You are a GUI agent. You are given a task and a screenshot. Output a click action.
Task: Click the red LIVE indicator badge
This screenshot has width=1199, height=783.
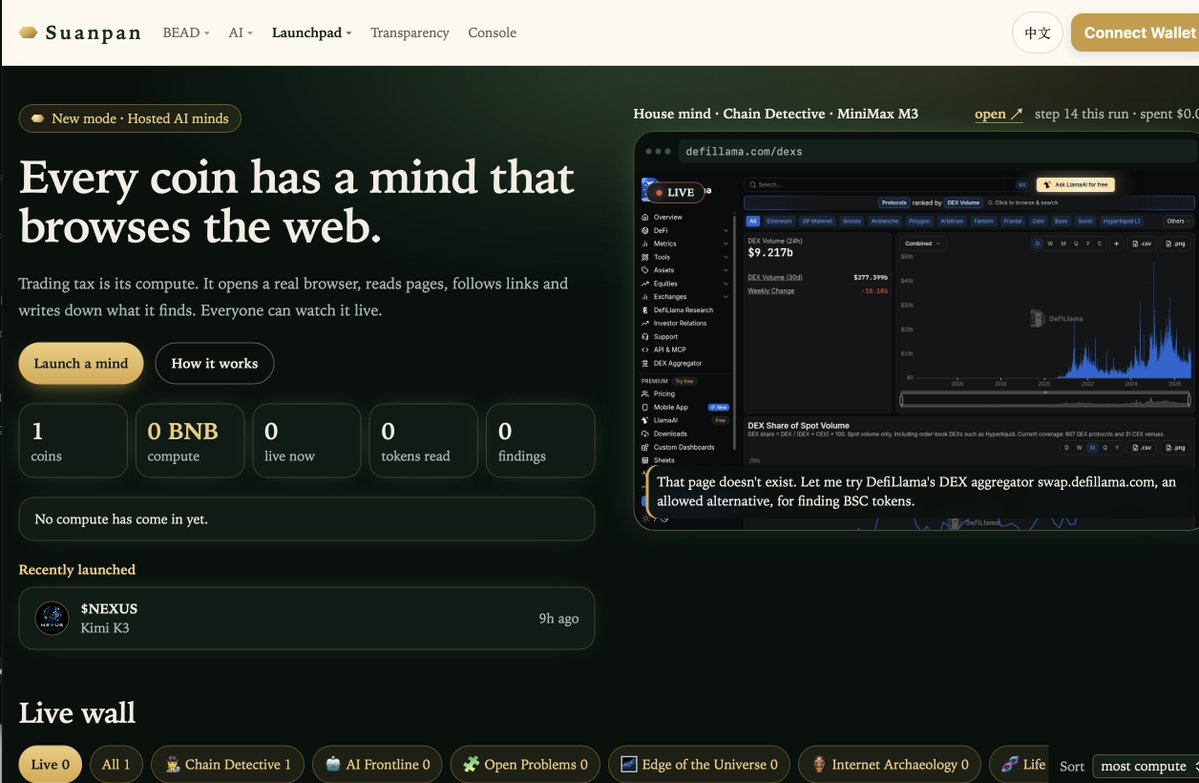click(x=676, y=193)
